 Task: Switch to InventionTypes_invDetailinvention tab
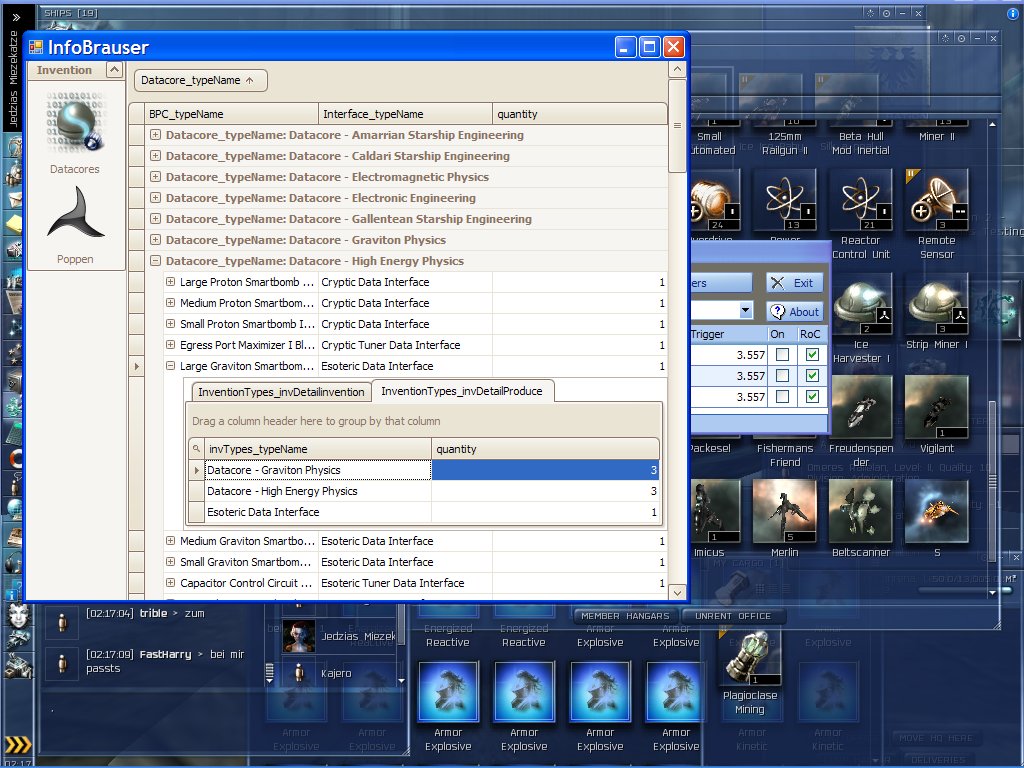click(281, 392)
